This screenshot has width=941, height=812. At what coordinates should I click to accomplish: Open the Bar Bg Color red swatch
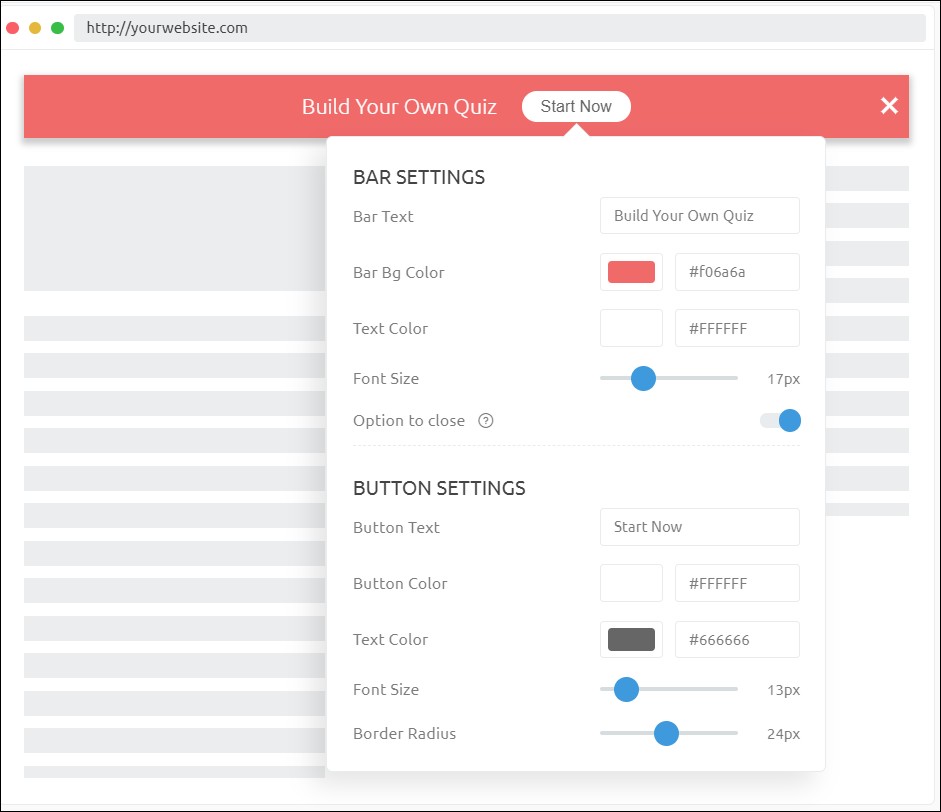click(x=631, y=272)
